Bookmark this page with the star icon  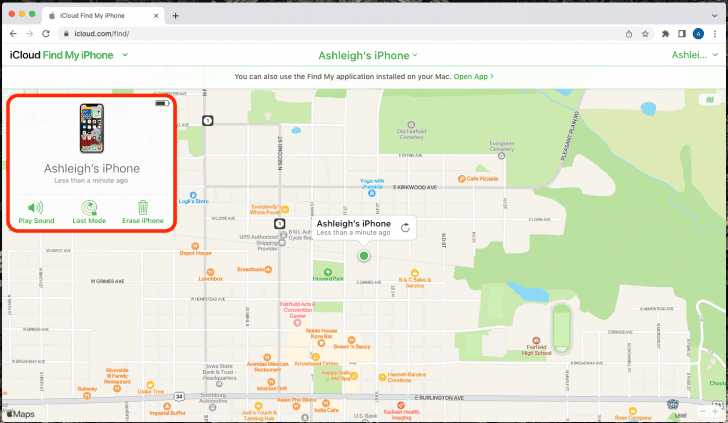pos(646,33)
